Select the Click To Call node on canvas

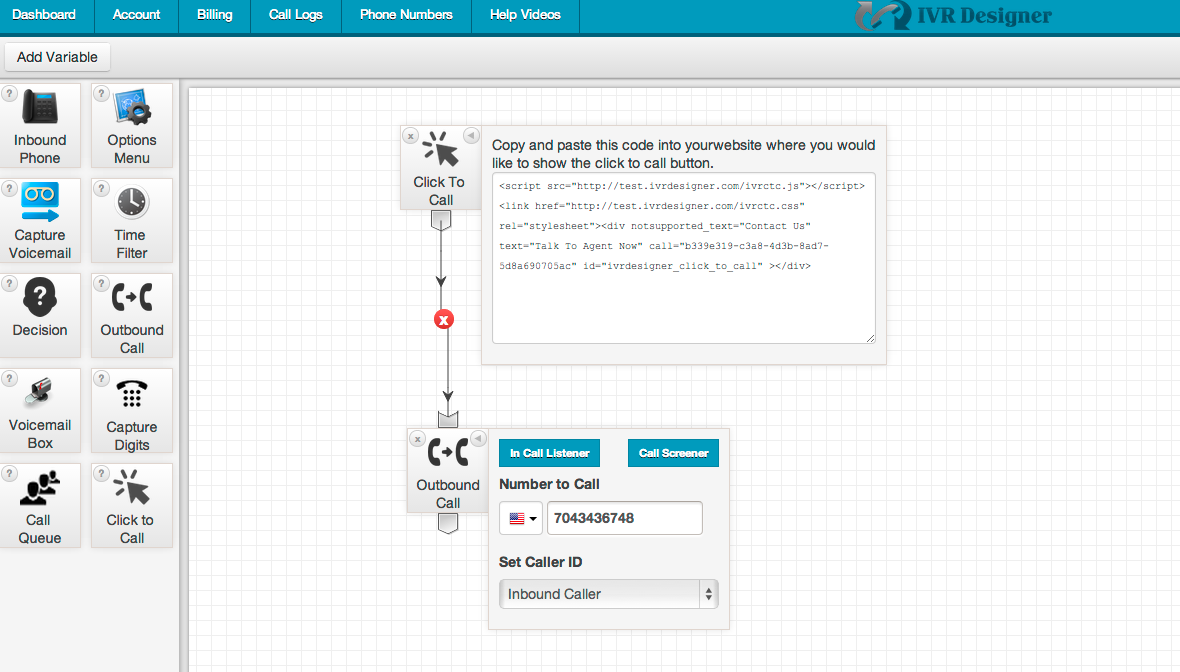point(440,168)
